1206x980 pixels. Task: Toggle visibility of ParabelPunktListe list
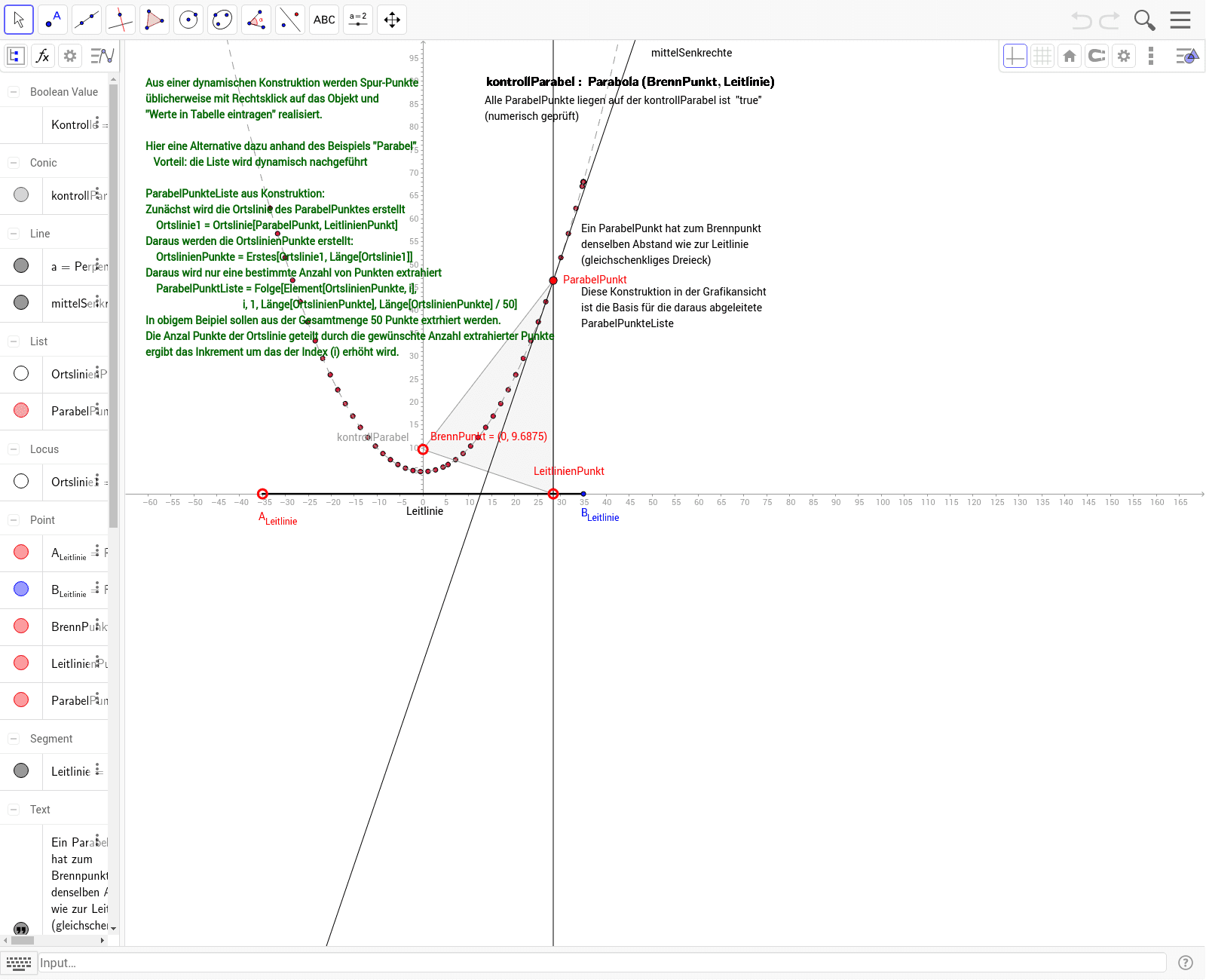point(21,410)
